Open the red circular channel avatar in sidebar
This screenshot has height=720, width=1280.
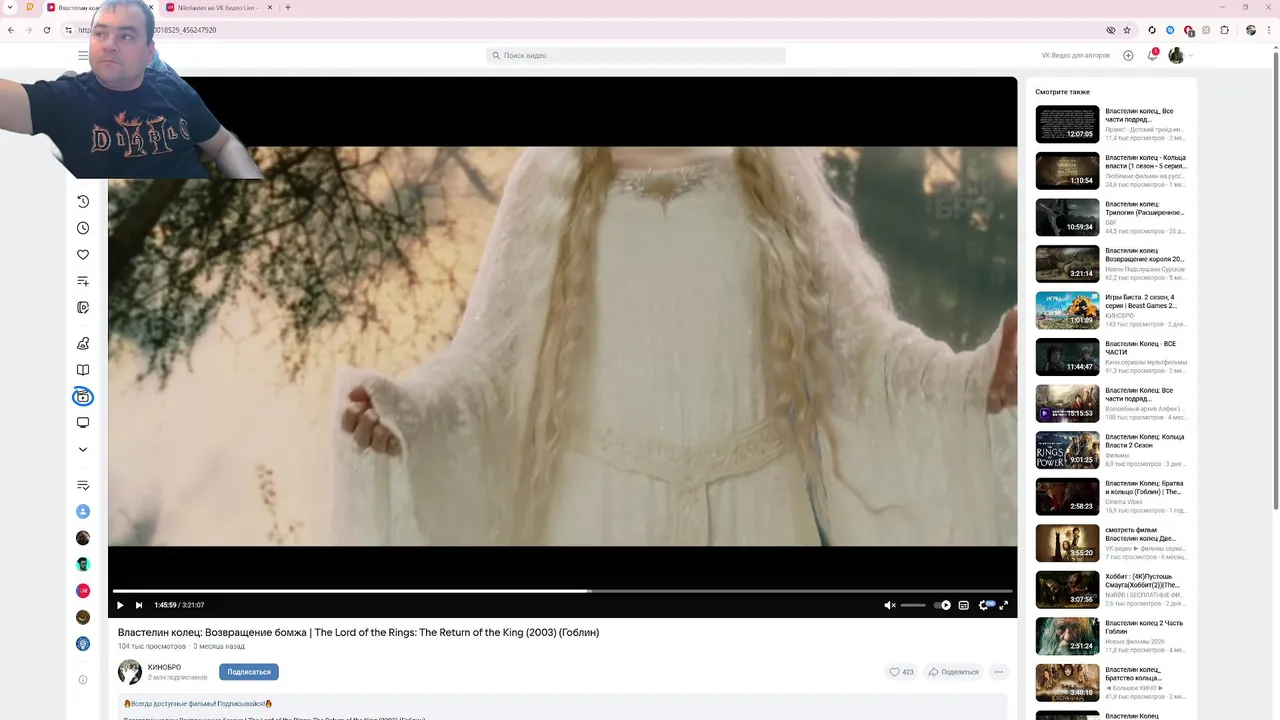(x=83, y=591)
